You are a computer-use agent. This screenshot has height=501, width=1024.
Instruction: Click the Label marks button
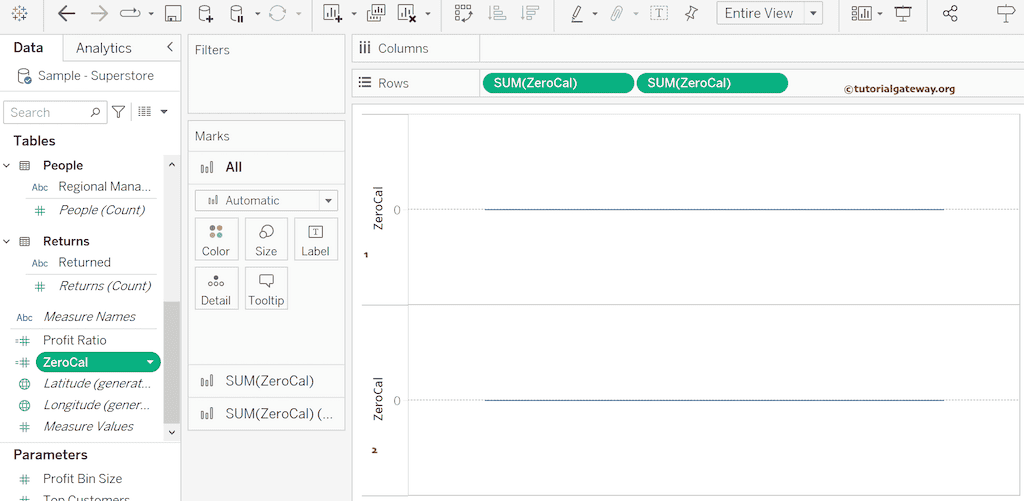tap(315, 239)
